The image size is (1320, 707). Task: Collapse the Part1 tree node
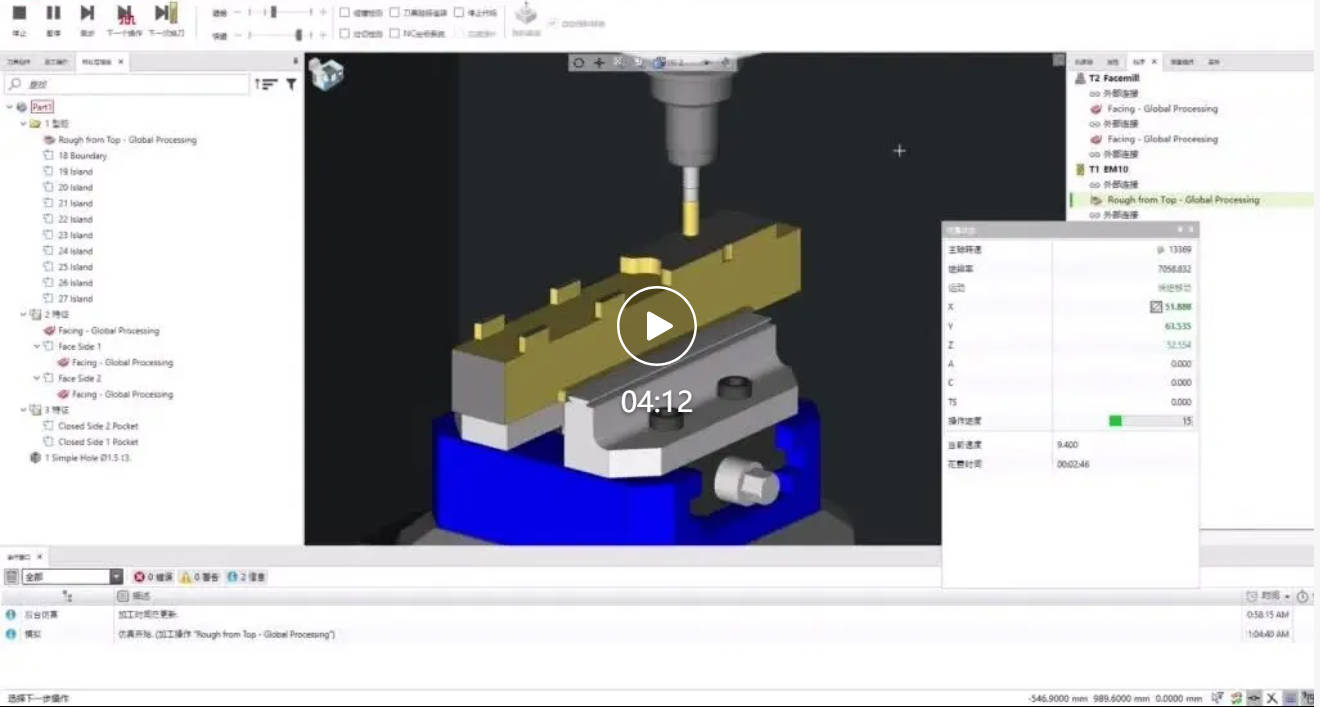[x=9, y=107]
